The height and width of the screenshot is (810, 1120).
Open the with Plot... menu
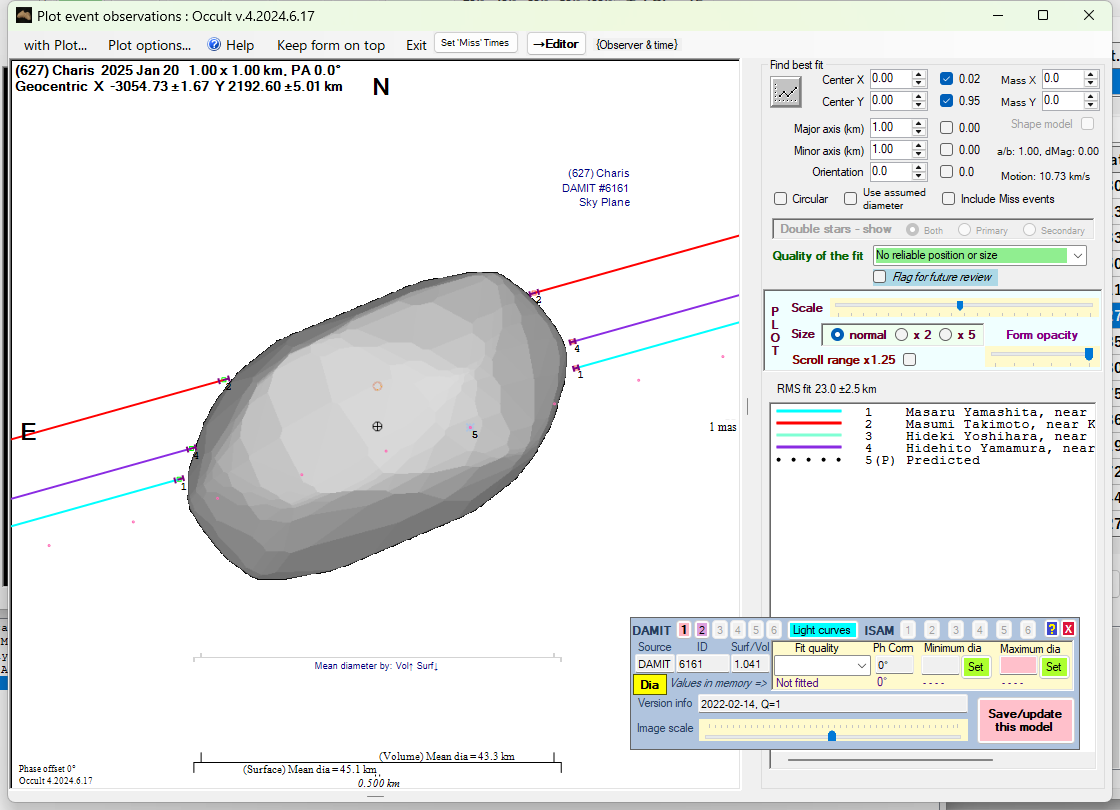pos(55,45)
